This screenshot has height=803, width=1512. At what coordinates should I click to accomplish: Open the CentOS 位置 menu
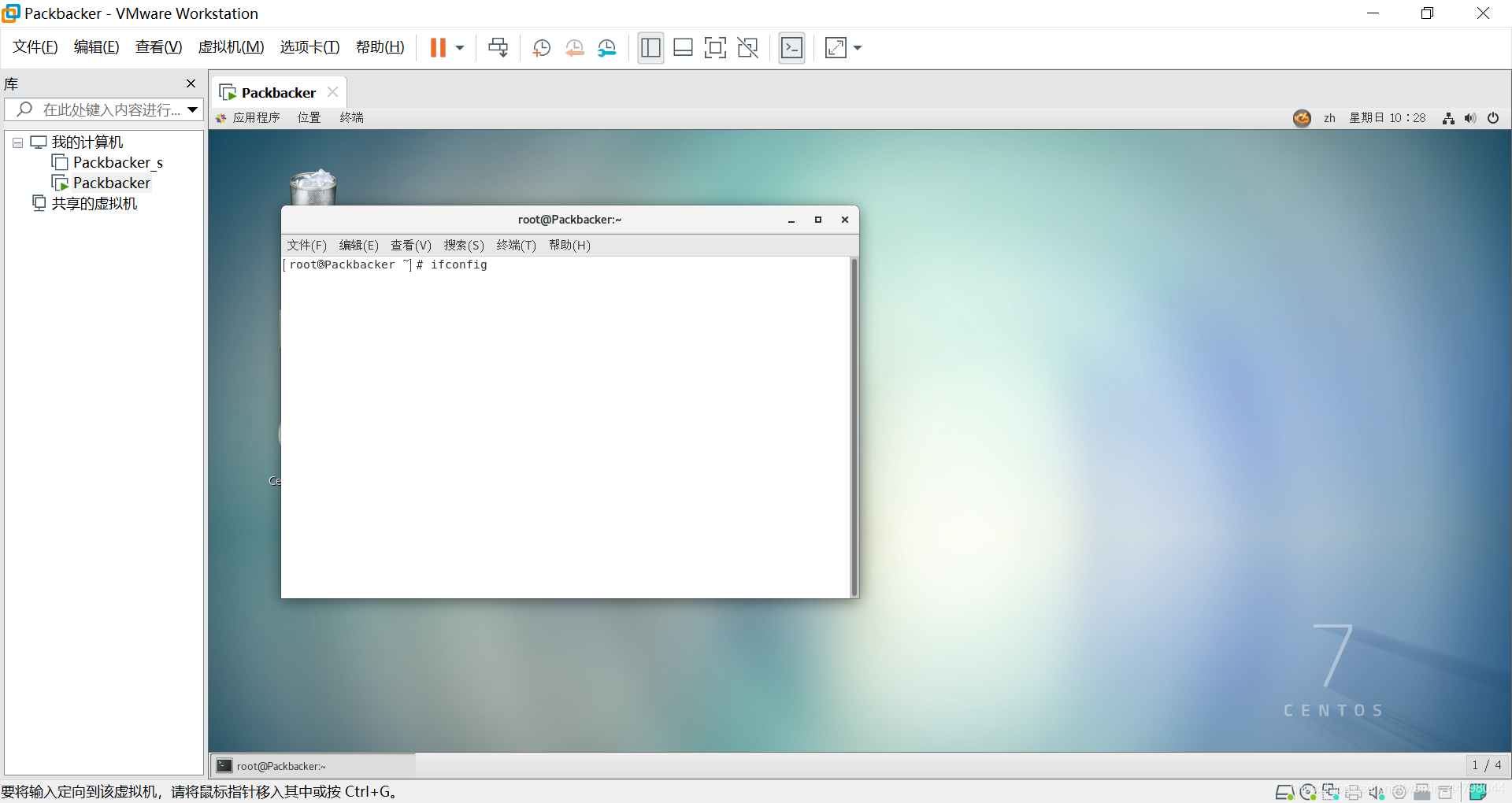coord(309,118)
